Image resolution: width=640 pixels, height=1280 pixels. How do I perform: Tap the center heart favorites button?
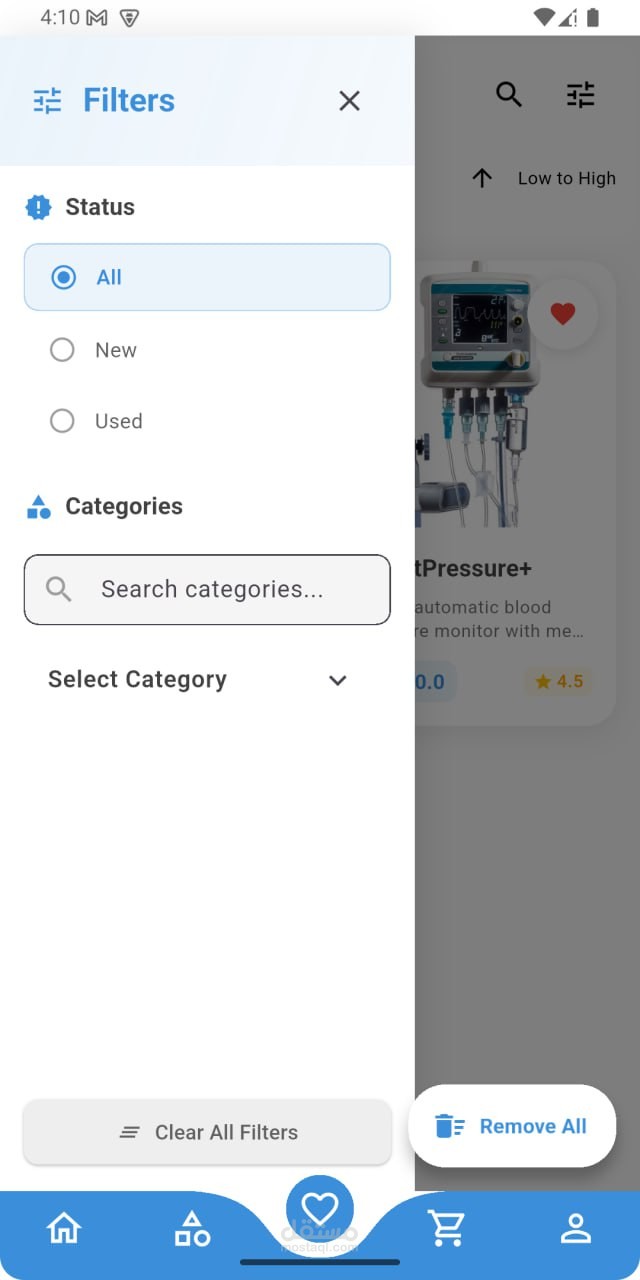pos(320,1209)
